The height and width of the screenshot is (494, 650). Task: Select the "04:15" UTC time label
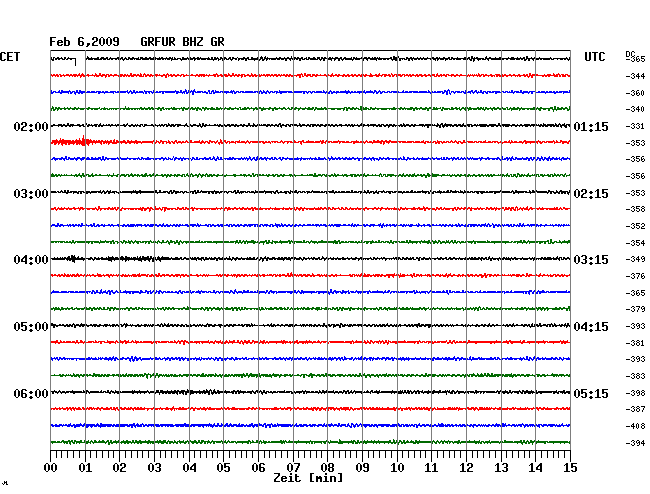coord(591,327)
